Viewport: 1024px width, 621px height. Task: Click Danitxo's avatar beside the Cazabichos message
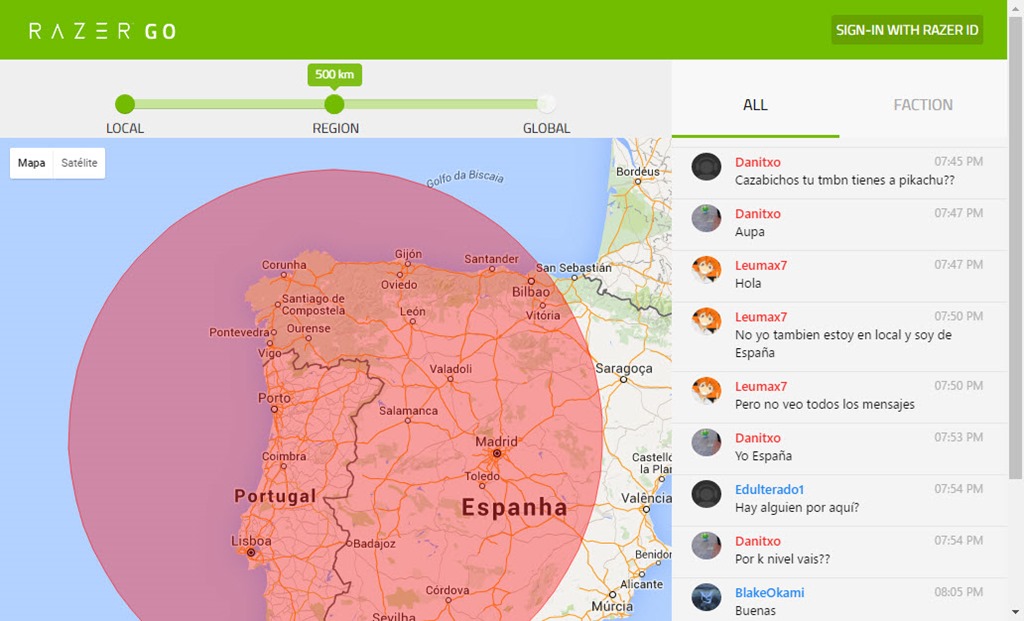pos(706,167)
